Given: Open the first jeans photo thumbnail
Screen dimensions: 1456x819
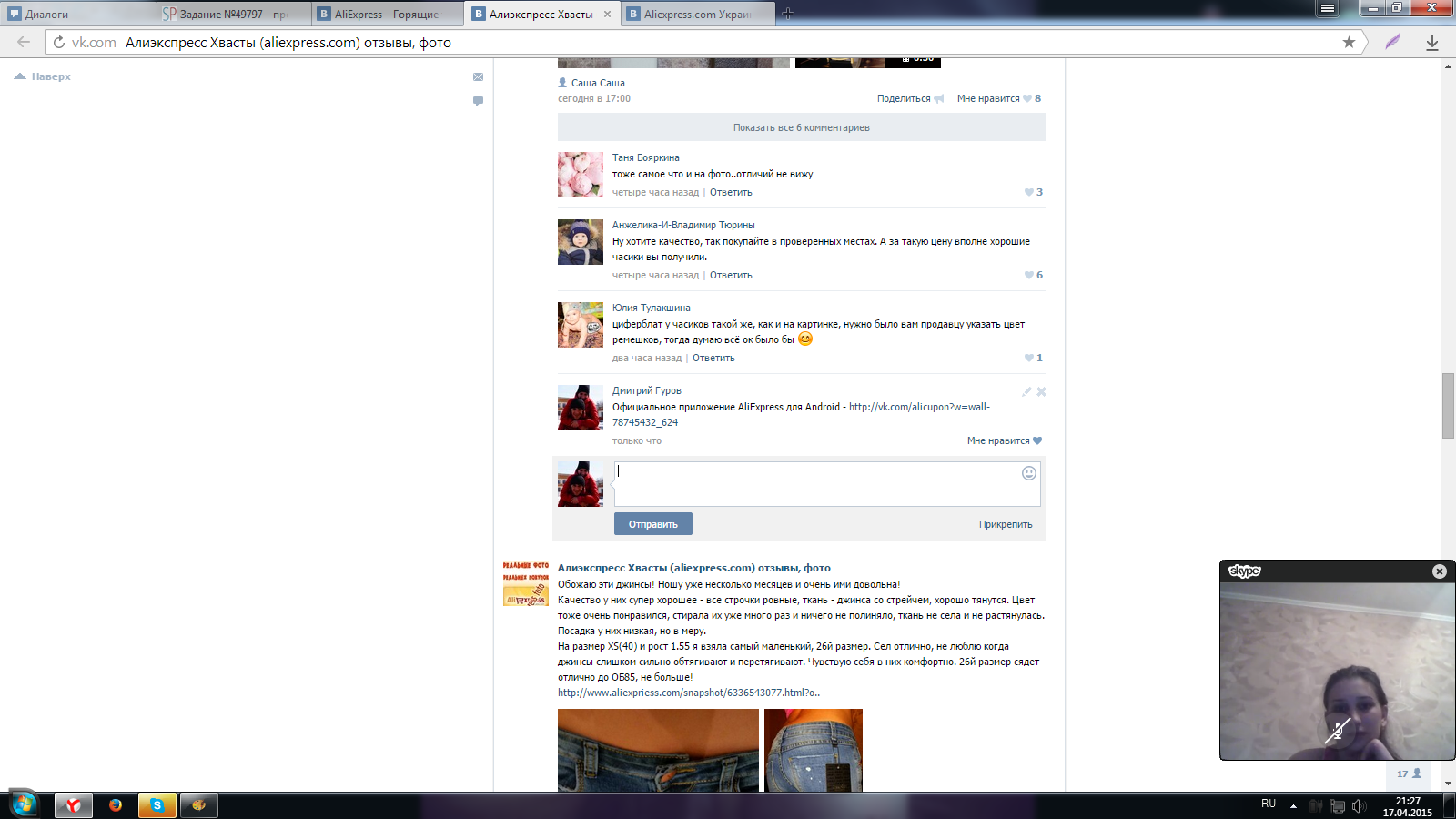Looking at the screenshot, I should pos(658,750).
